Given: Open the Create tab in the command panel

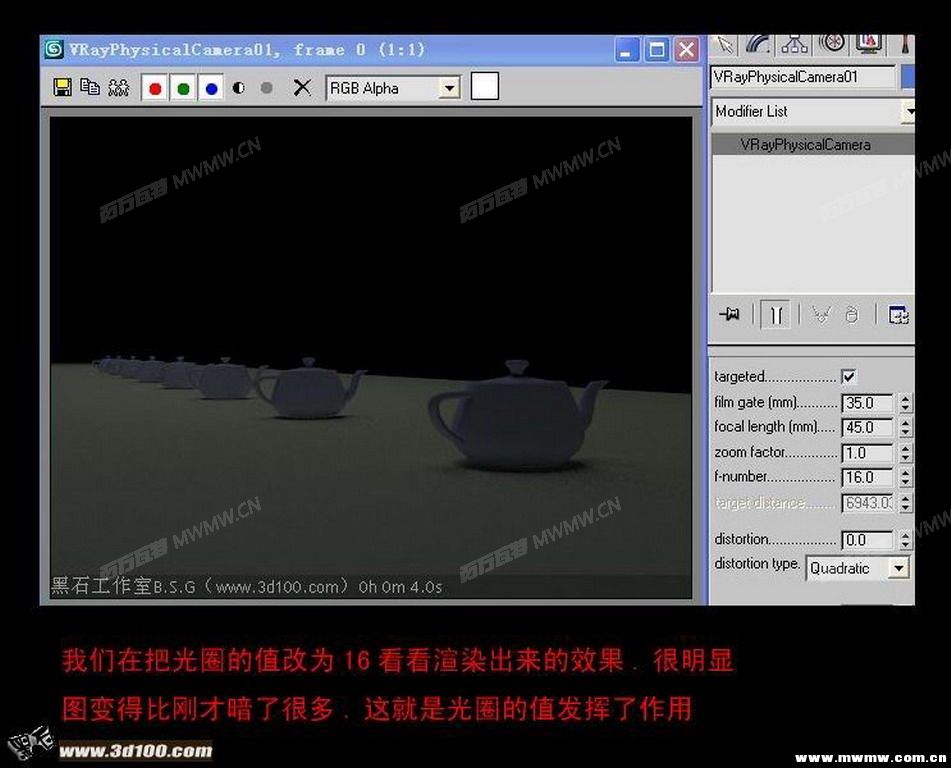Looking at the screenshot, I should pos(724,44).
